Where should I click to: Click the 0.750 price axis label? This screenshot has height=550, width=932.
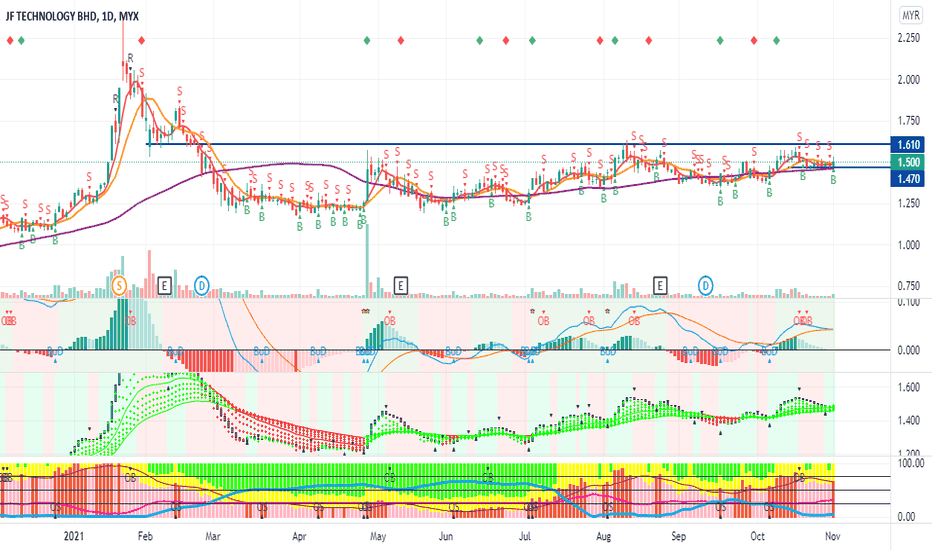coord(909,286)
